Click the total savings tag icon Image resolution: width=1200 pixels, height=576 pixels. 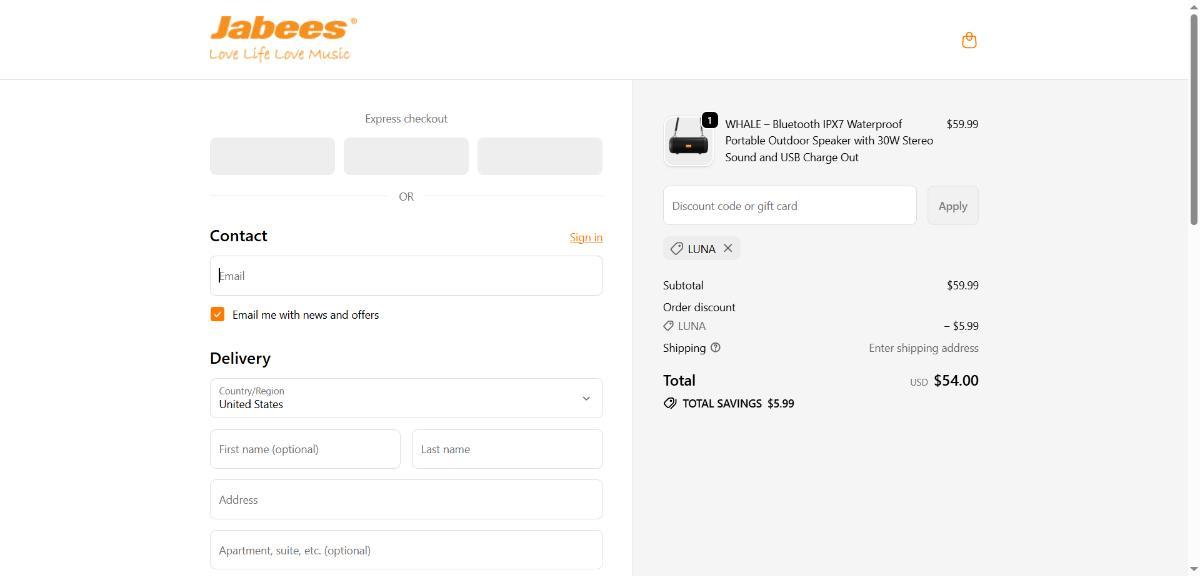click(x=670, y=403)
